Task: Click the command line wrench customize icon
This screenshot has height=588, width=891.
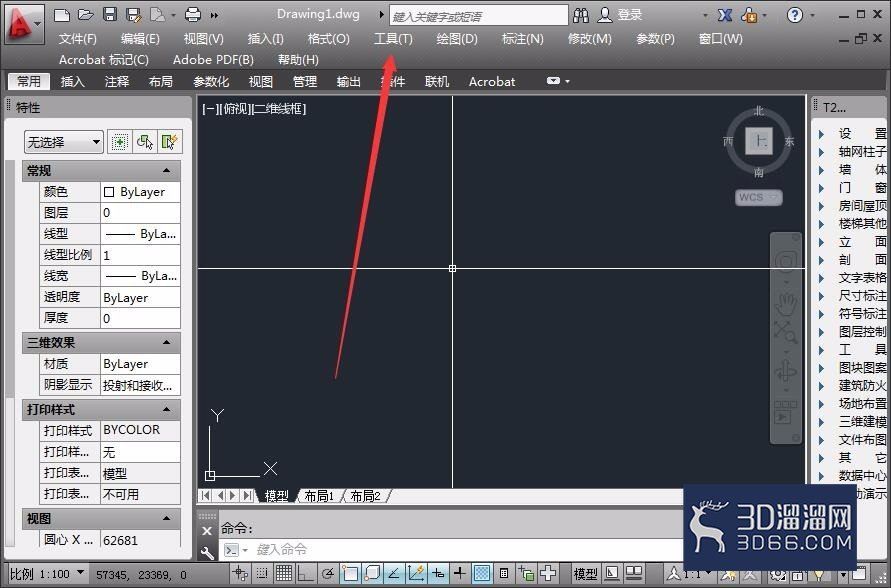Action: coord(207,552)
